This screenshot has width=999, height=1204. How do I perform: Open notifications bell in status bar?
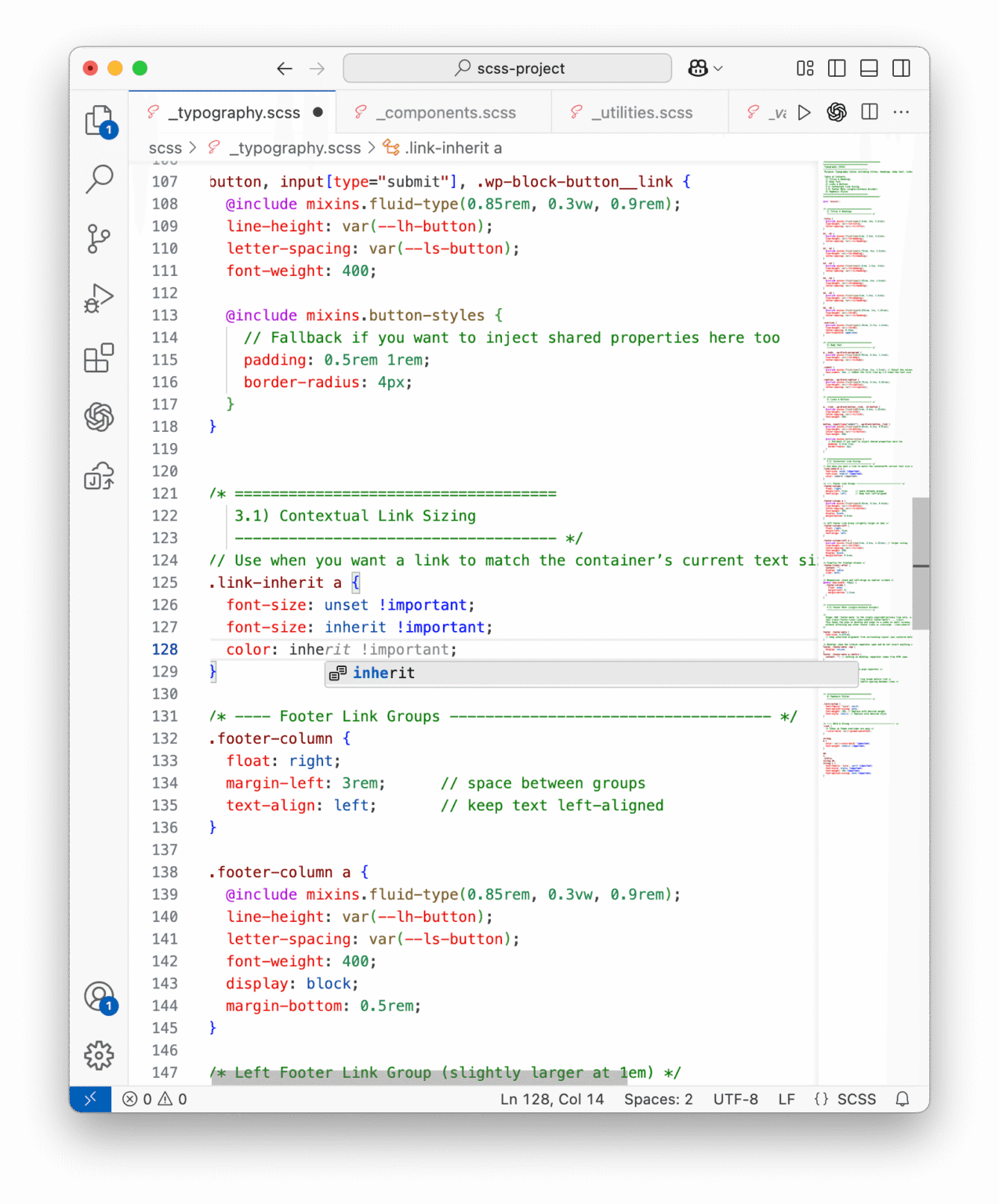click(x=902, y=1099)
